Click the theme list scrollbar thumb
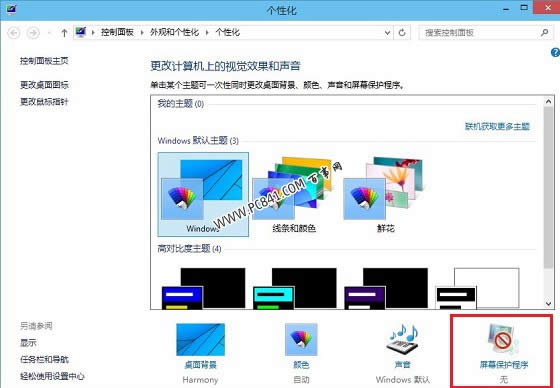The width and height of the screenshot is (560, 388). click(x=549, y=188)
